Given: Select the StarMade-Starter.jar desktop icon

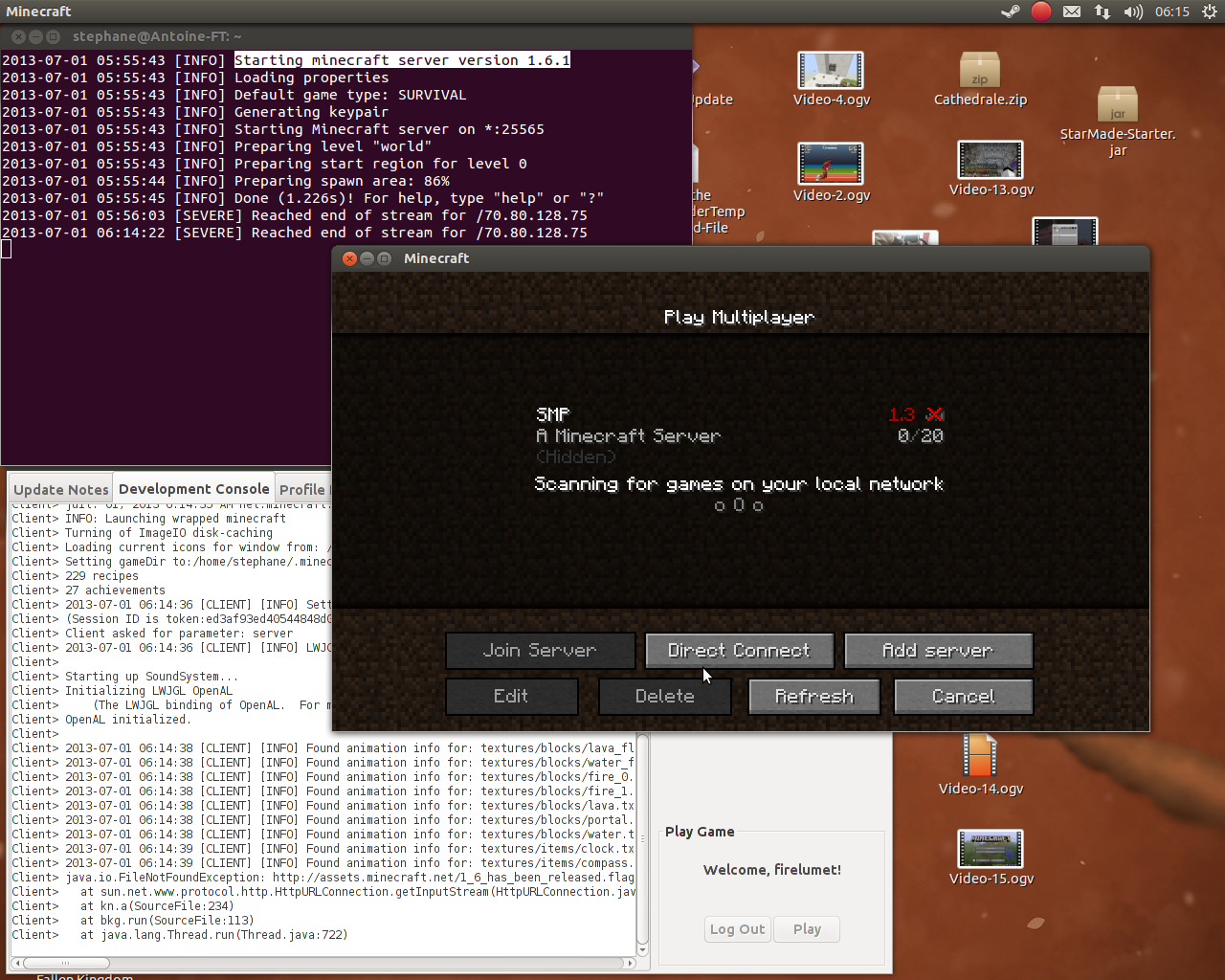Looking at the screenshot, I should (1118, 122).
